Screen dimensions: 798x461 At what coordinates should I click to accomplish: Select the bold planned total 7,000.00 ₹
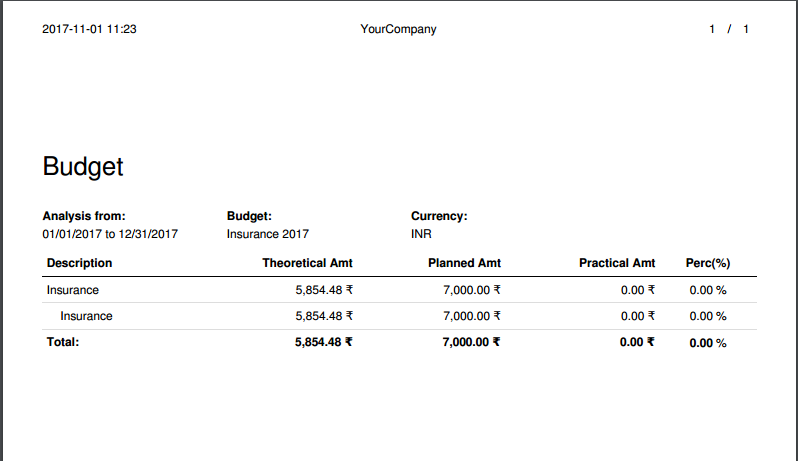point(471,342)
